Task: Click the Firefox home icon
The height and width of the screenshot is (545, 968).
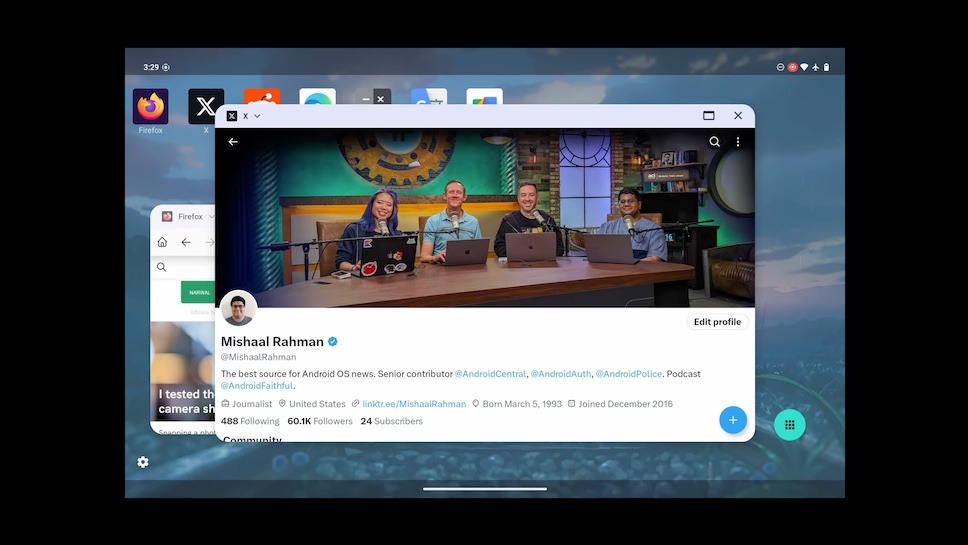Action: tap(162, 242)
